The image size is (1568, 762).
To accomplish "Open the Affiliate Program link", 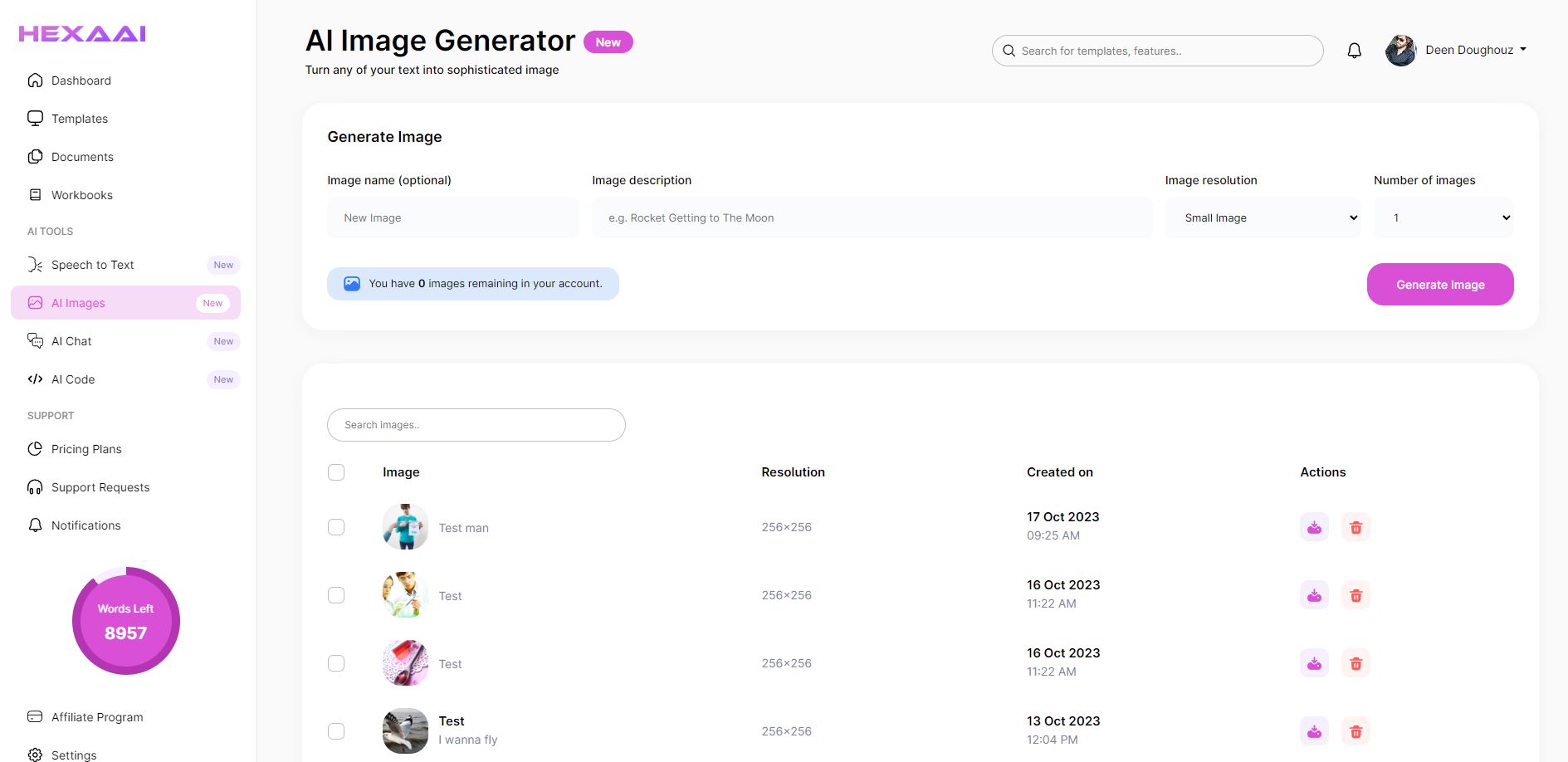I will pyautogui.click(x=97, y=717).
